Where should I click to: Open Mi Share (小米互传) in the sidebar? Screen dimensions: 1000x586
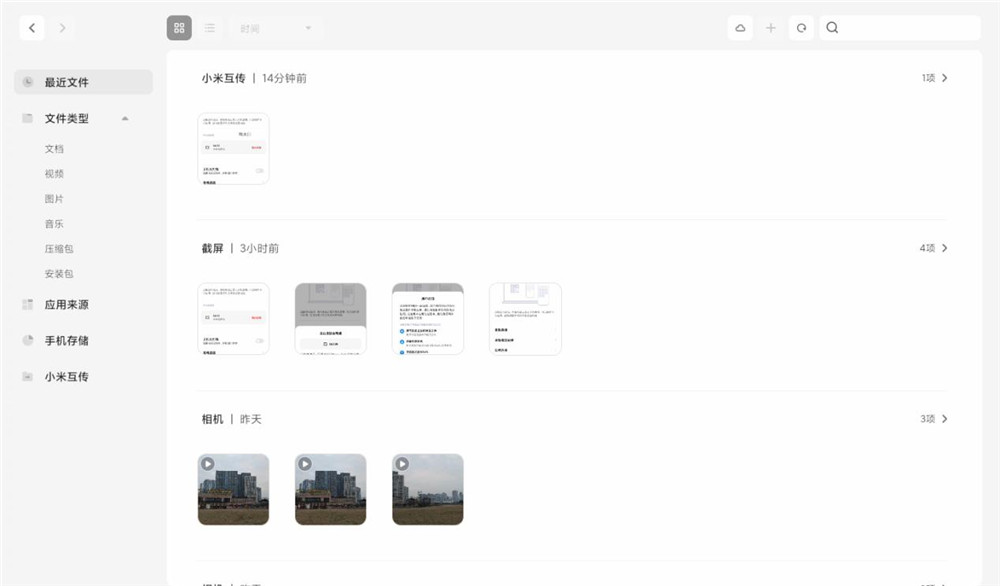click(x=68, y=376)
